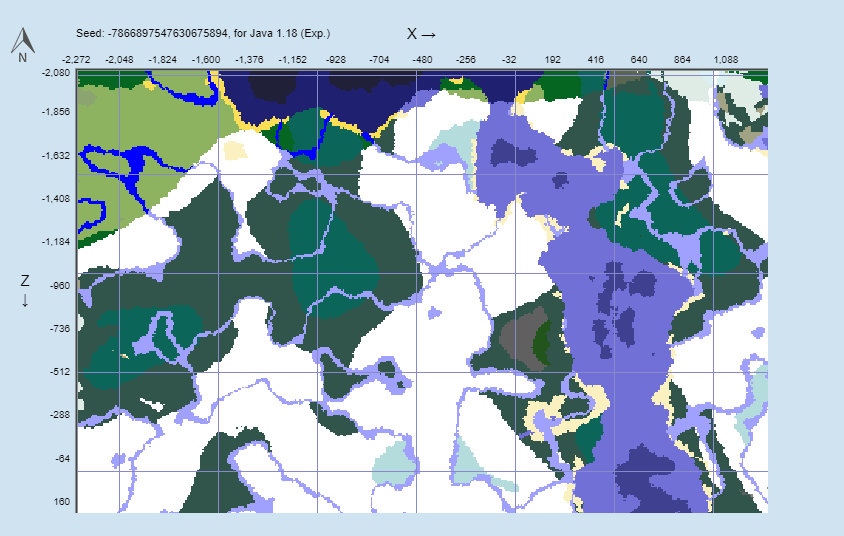Click the -1,152 X-axis tick label

point(293,60)
